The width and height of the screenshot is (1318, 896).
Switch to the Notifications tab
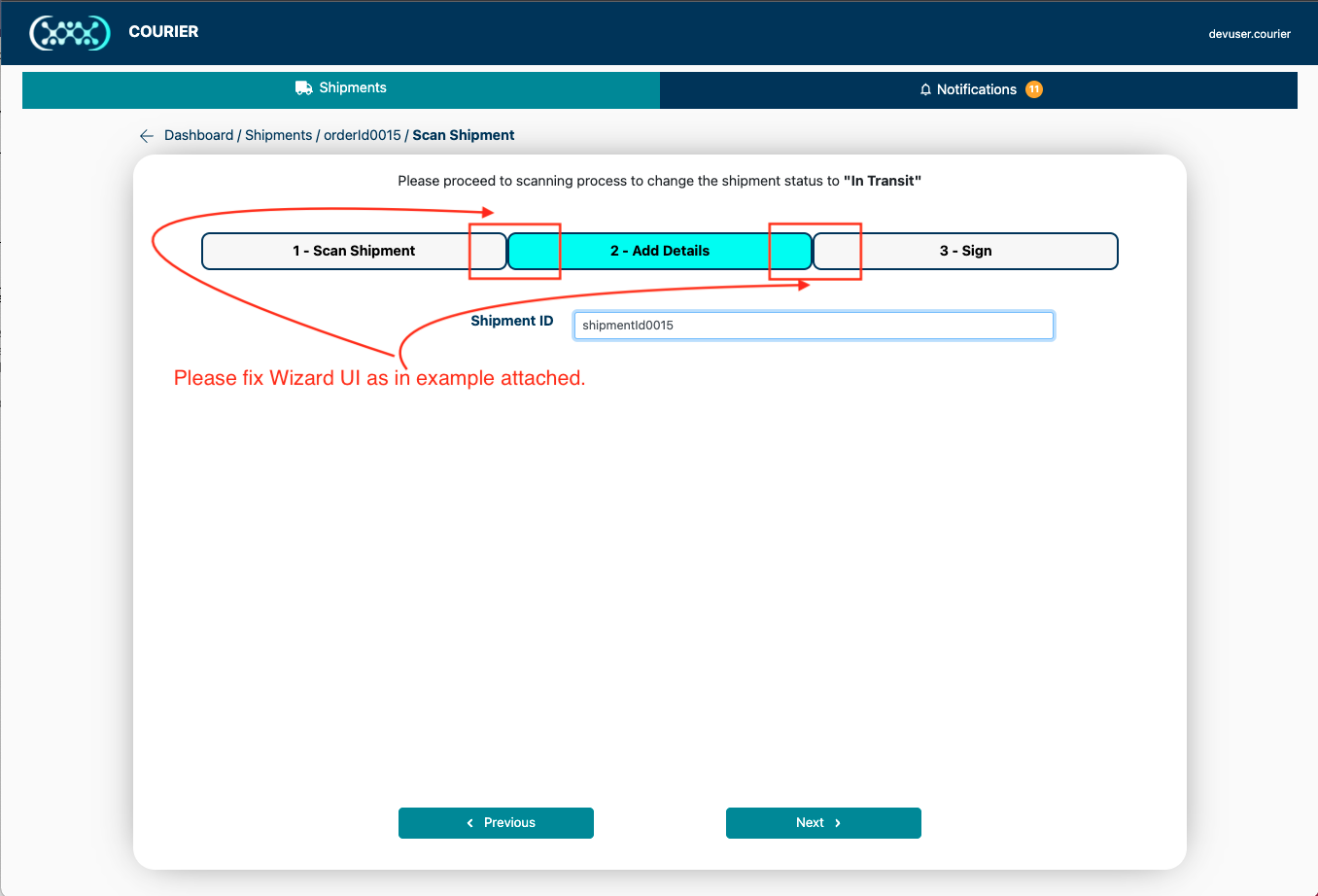[x=979, y=88]
